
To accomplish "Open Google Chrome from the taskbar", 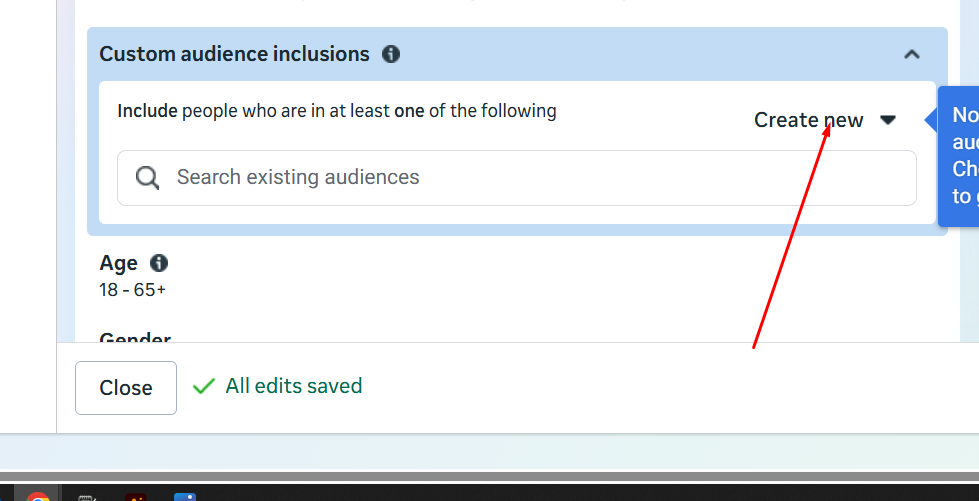I will (x=39, y=497).
